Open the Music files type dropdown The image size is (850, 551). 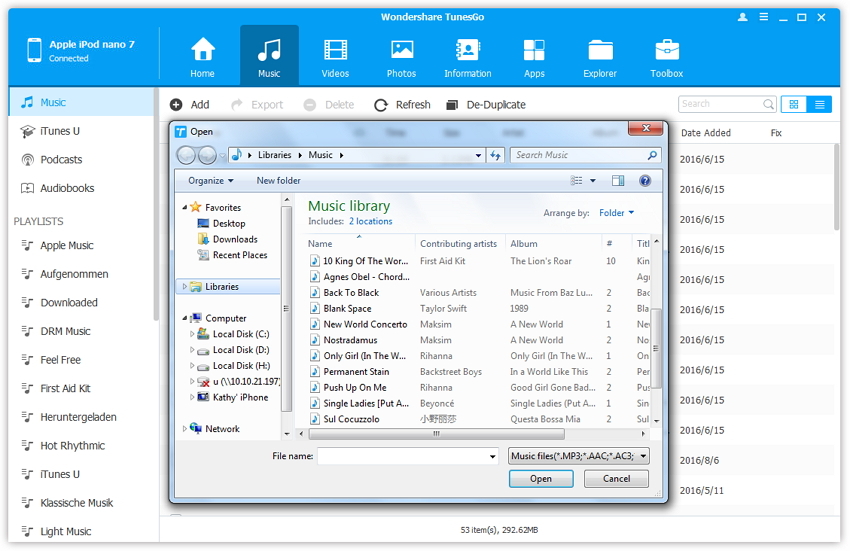click(579, 456)
